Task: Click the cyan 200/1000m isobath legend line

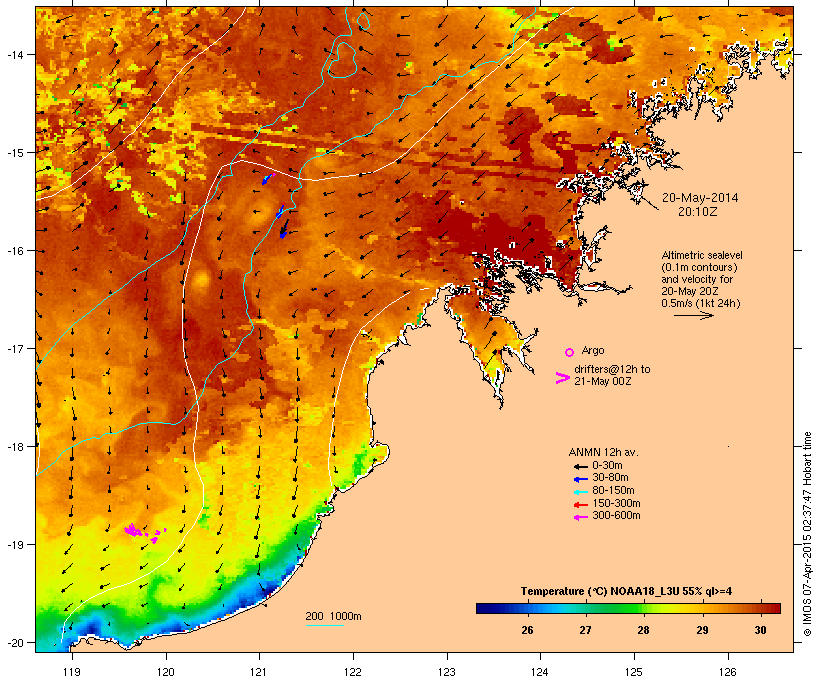Action: coord(324,625)
